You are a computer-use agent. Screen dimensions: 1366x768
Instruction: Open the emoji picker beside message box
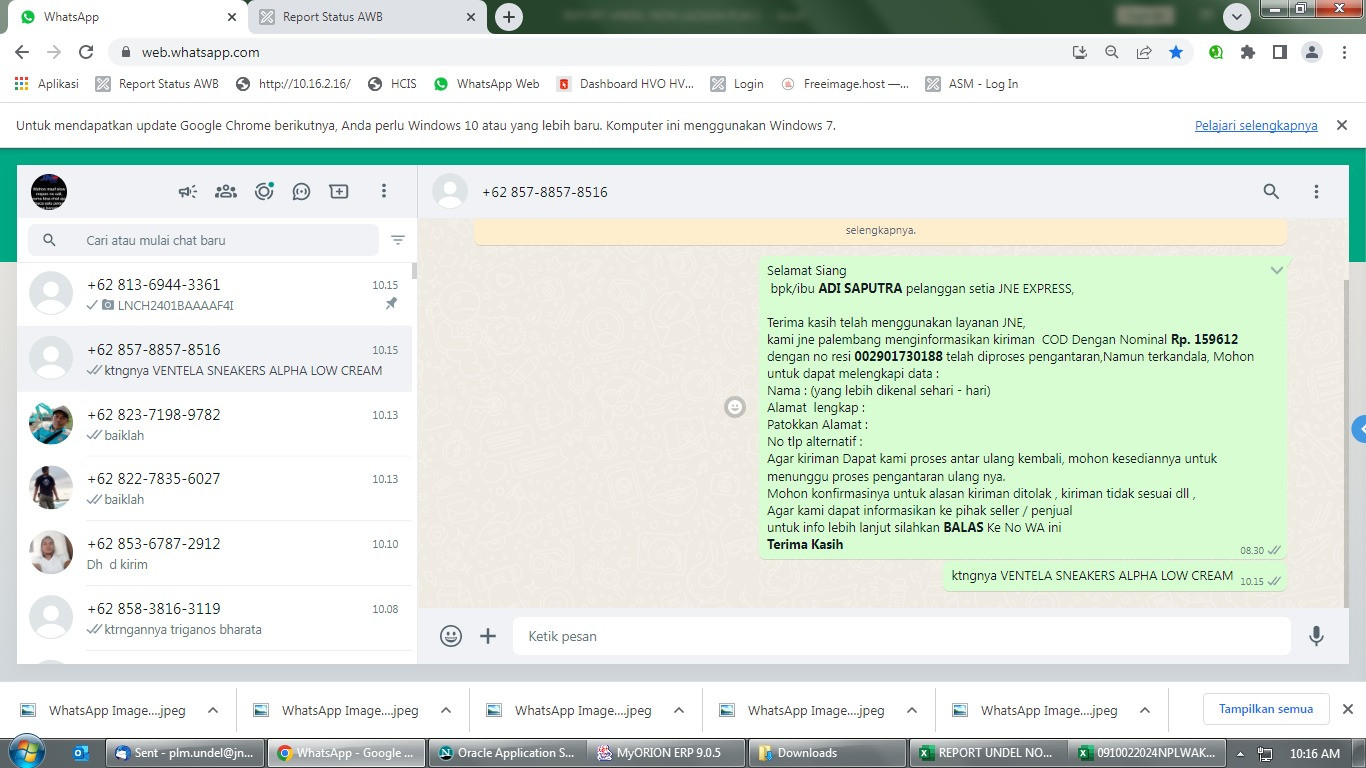451,636
